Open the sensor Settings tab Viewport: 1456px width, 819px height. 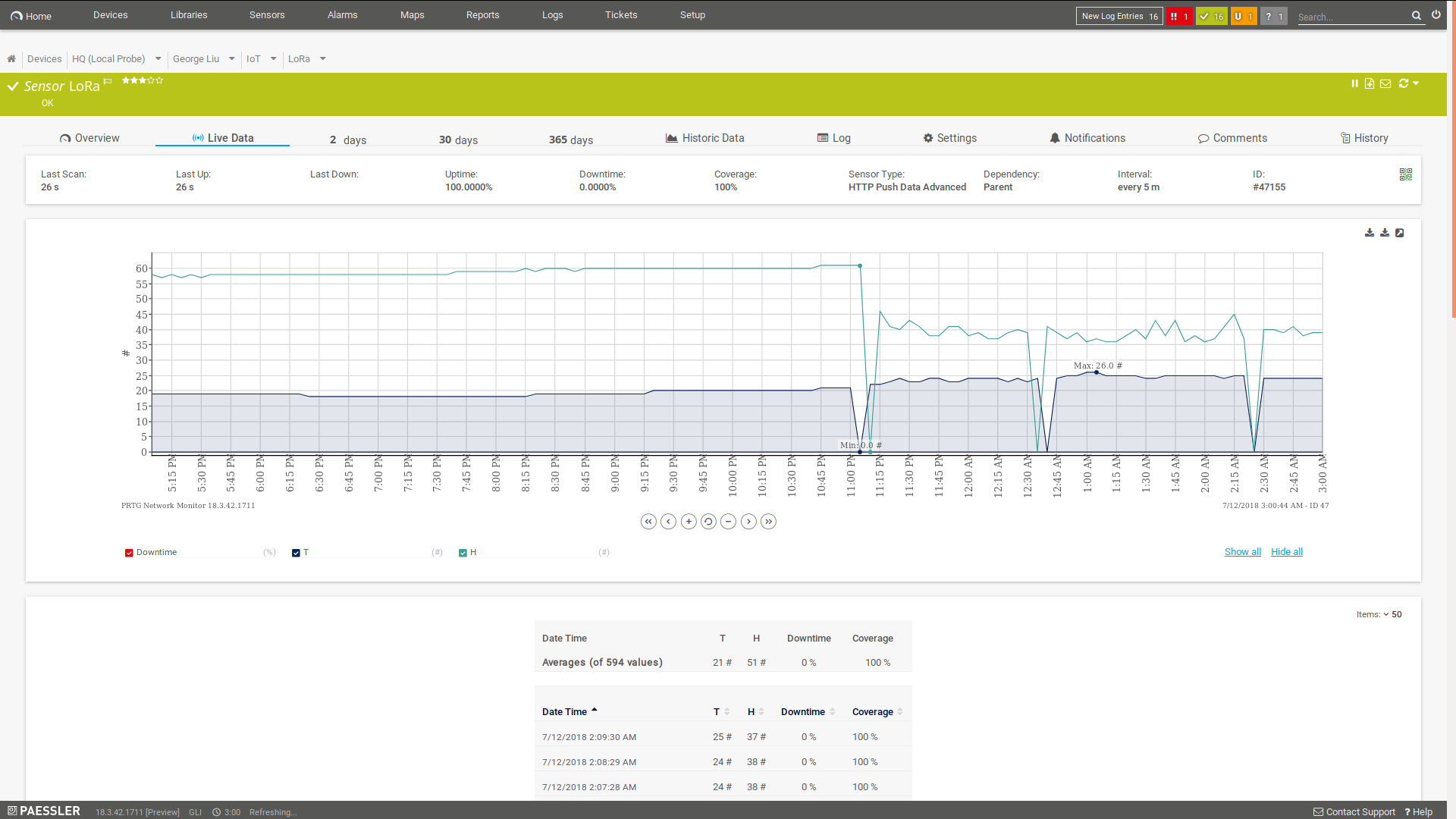(x=949, y=138)
